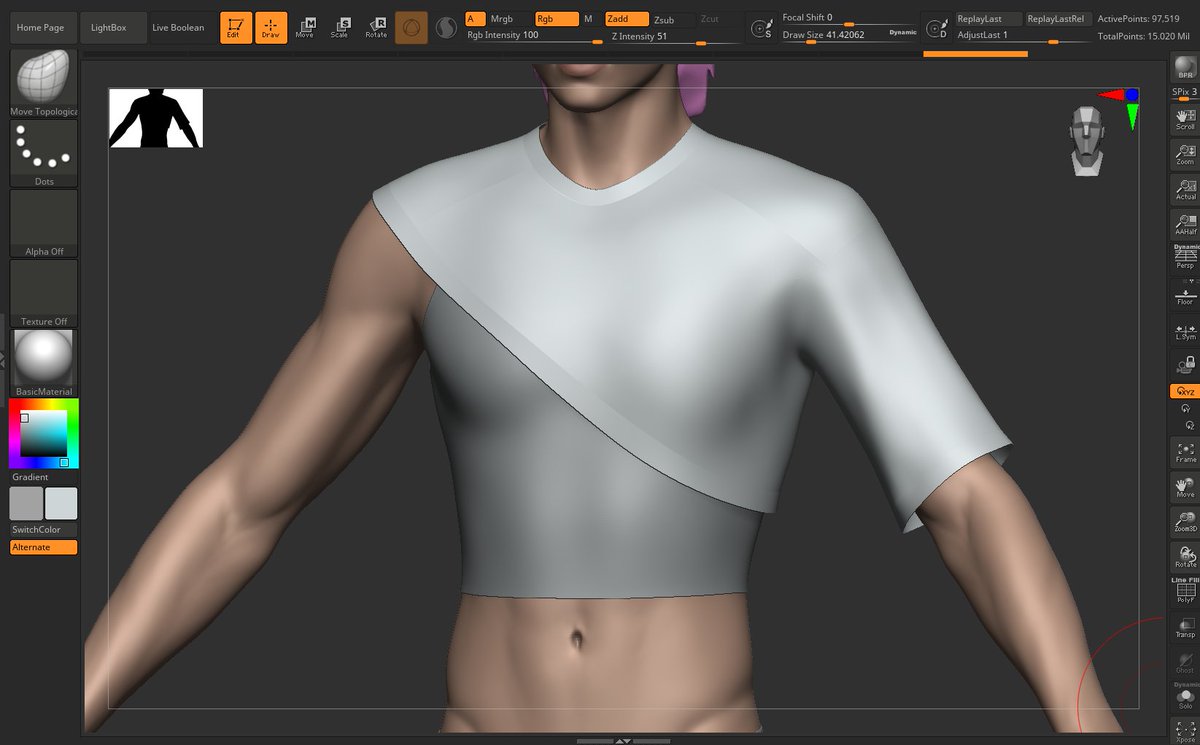Image resolution: width=1200 pixels, height=745 pixels.
Task: Click the ReplayLast button
Action: 988,19
